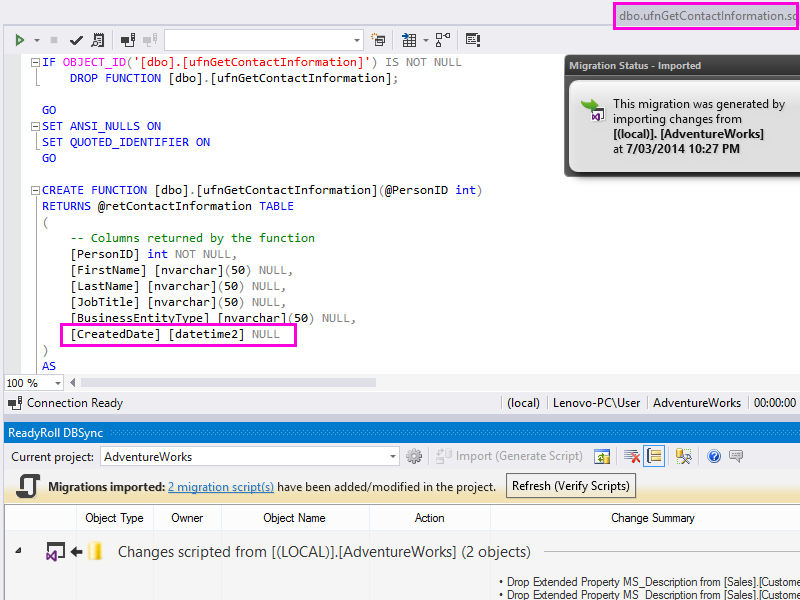
Task: Open the 100 % zoom level dropdown
Action: 57,383
